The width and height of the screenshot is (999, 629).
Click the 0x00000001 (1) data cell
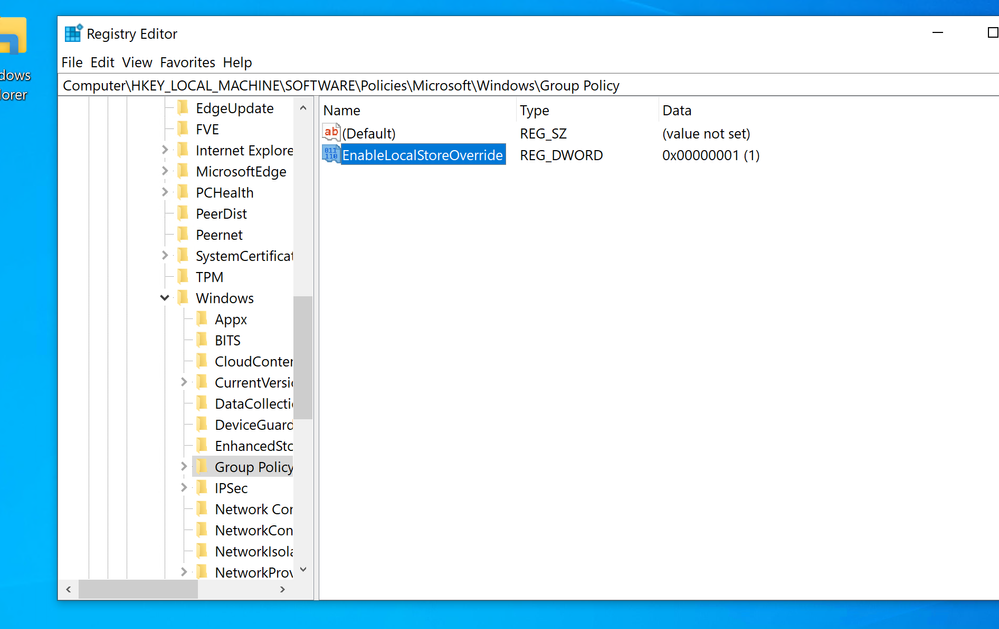(x=711, y=155)
